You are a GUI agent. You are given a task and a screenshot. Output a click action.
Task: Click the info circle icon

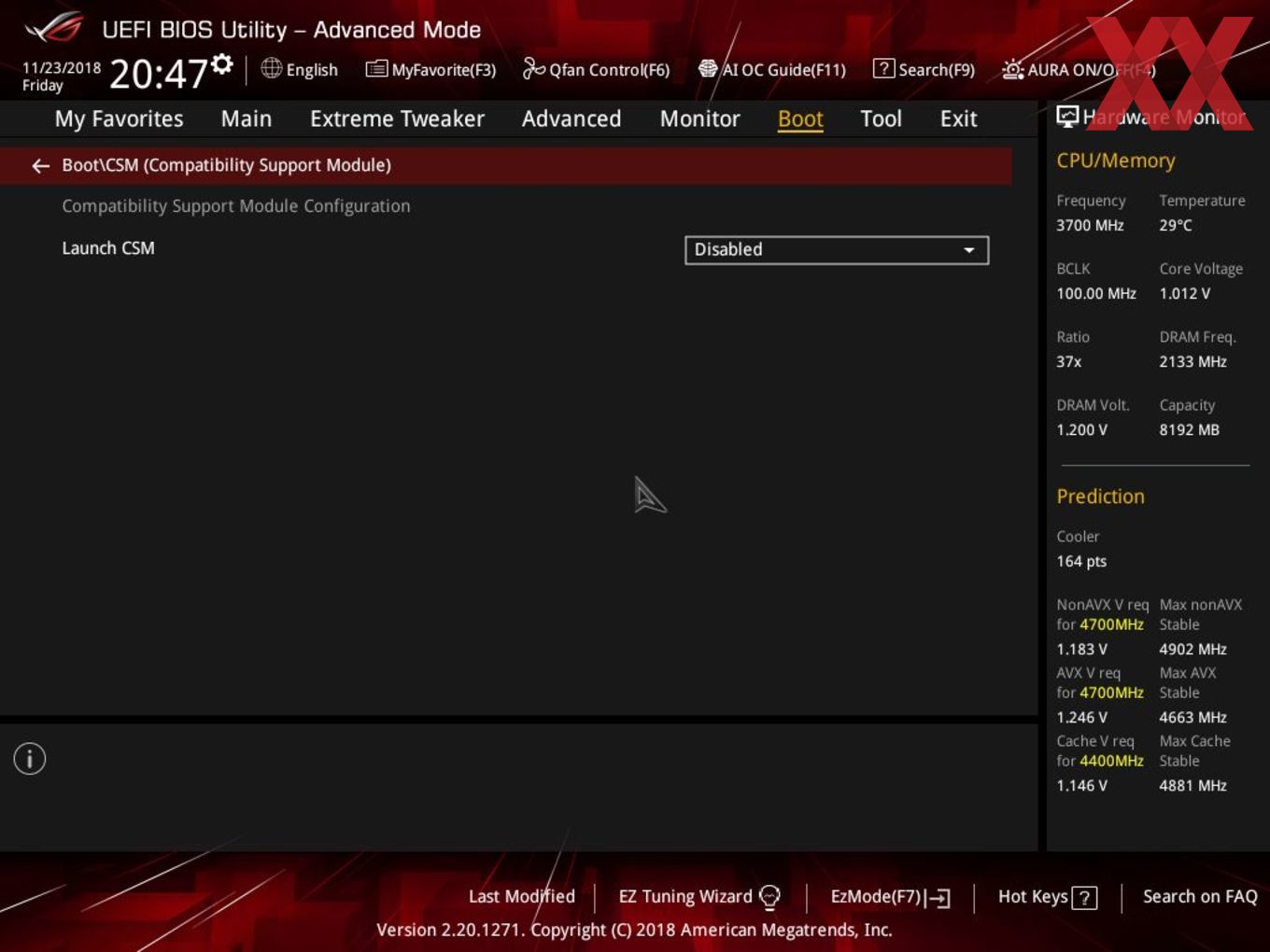[30, 759]
